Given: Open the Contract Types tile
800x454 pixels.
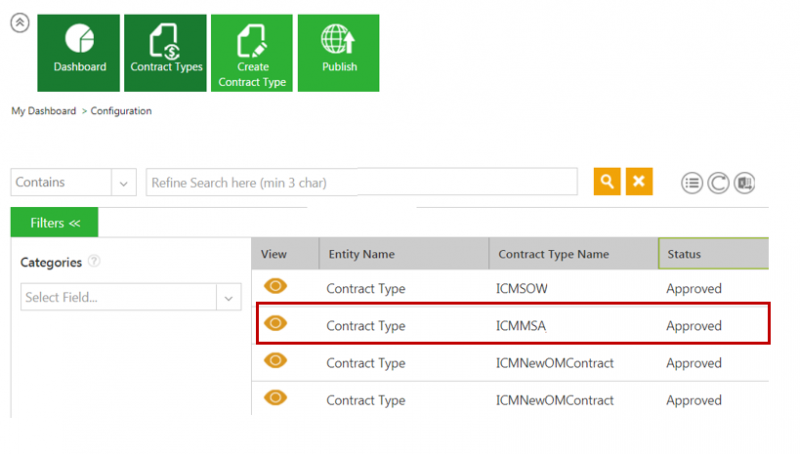Looking at the screenshot, I should click(x=165, y=53).
